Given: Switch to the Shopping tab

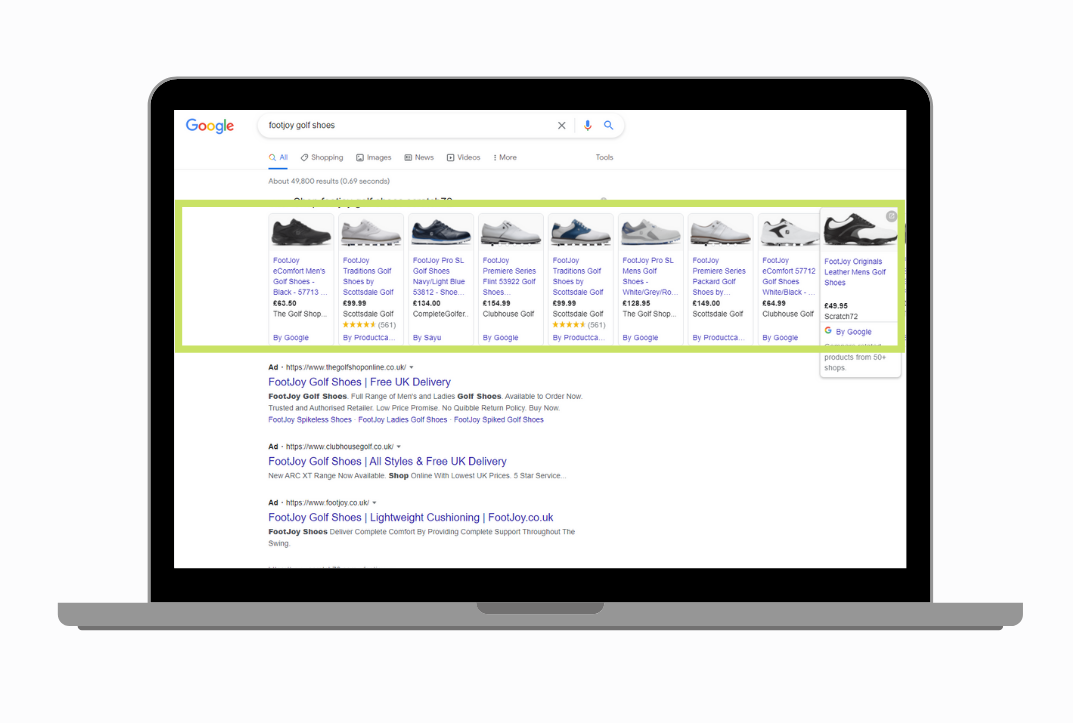Looking at the screenshot, I should pos(322,157).
